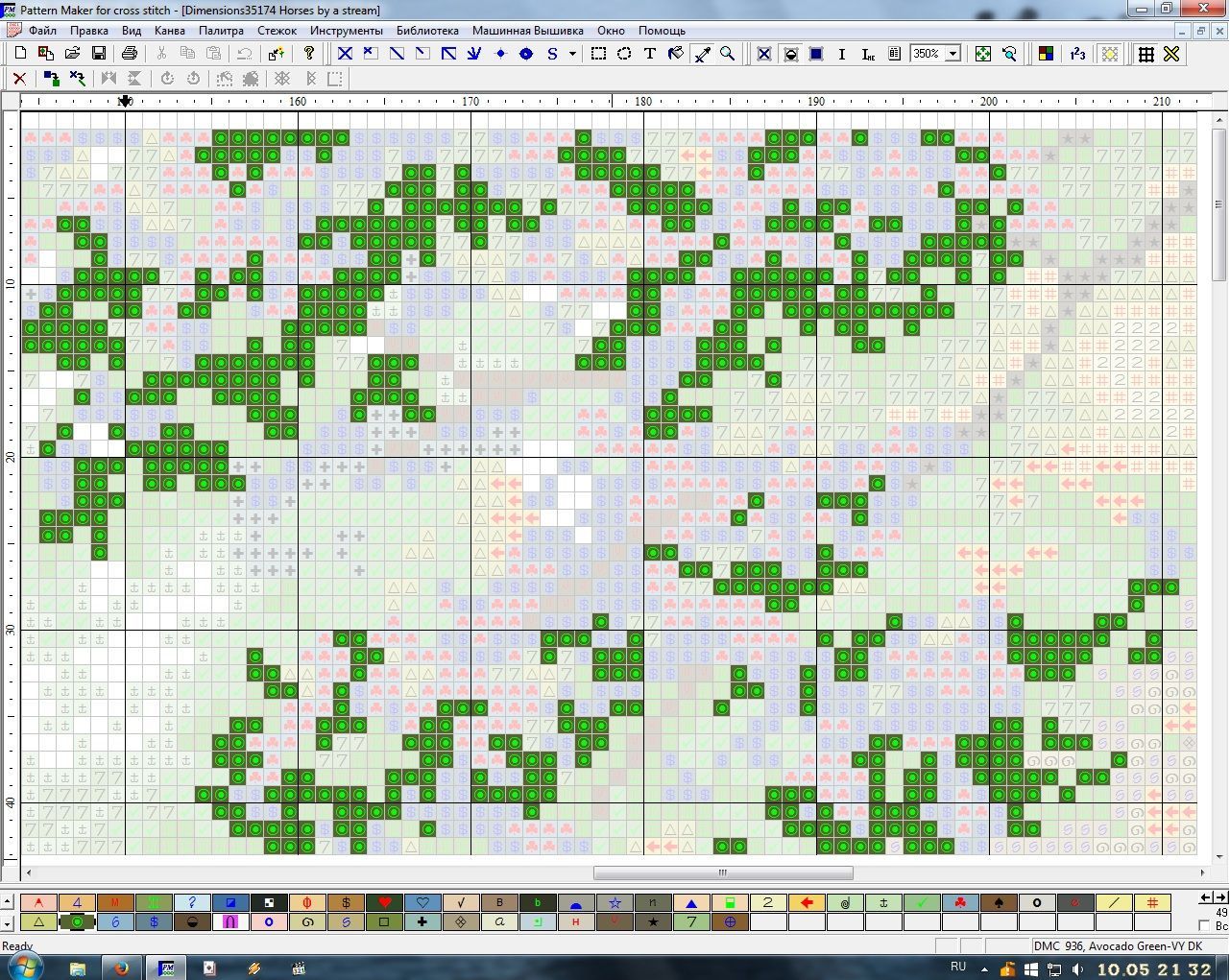This screenshot has height=980, width=1230.
Task: Expand the special stitch dropdown arrow
Action: pos(572,54)
